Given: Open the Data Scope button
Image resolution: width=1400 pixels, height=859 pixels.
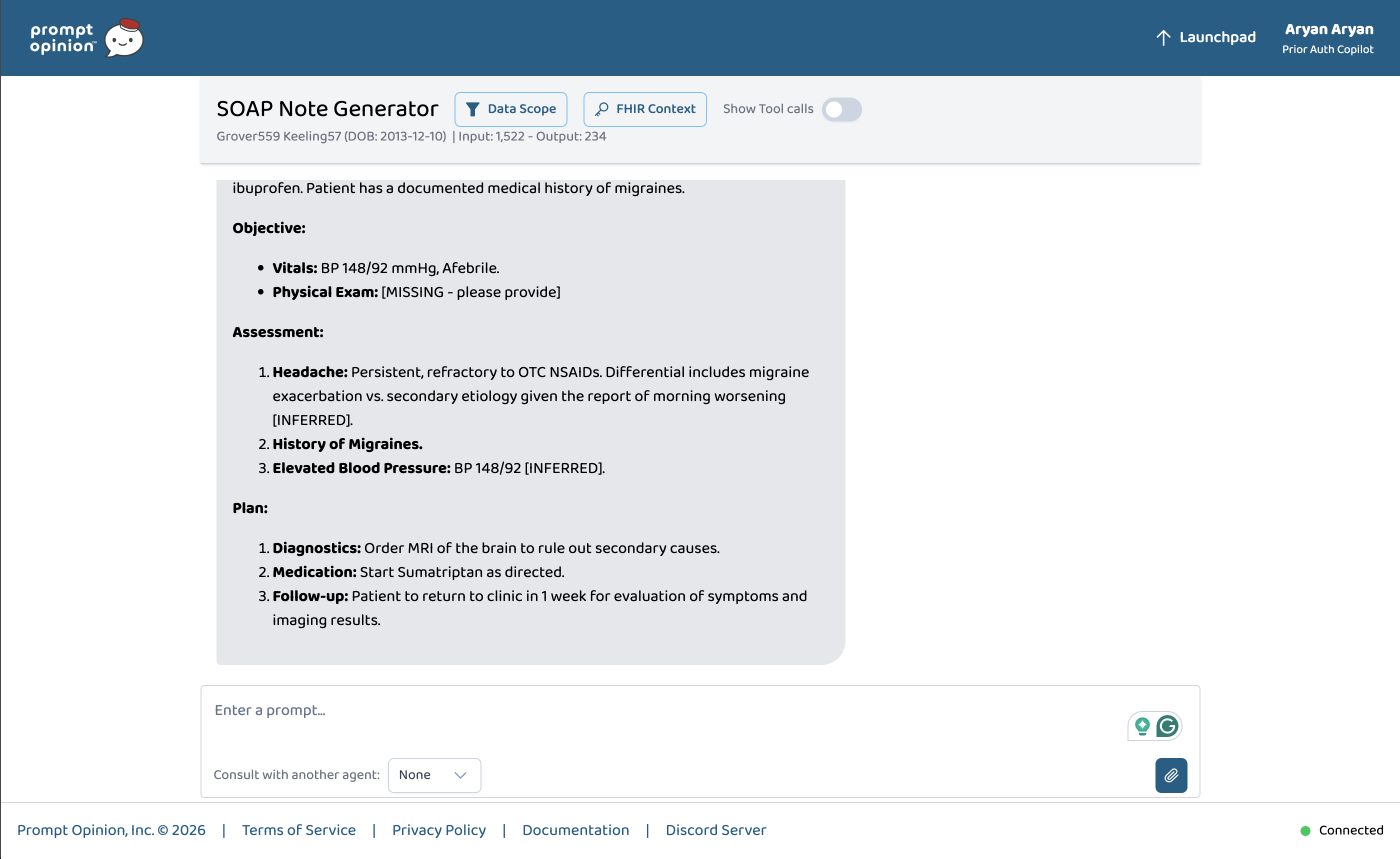Looking at the screenshot, I should (511, 109).
